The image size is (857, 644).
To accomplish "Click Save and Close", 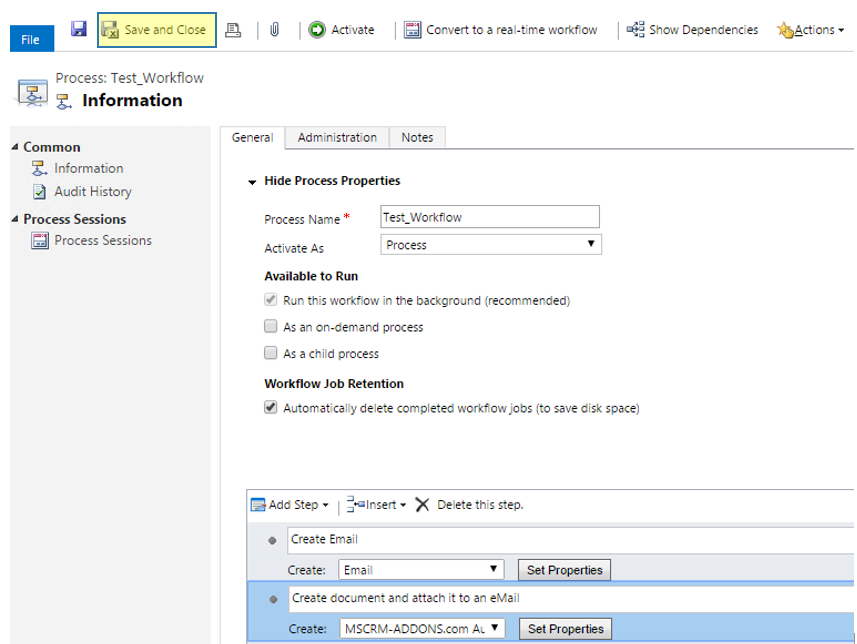I will coord(156,30).
